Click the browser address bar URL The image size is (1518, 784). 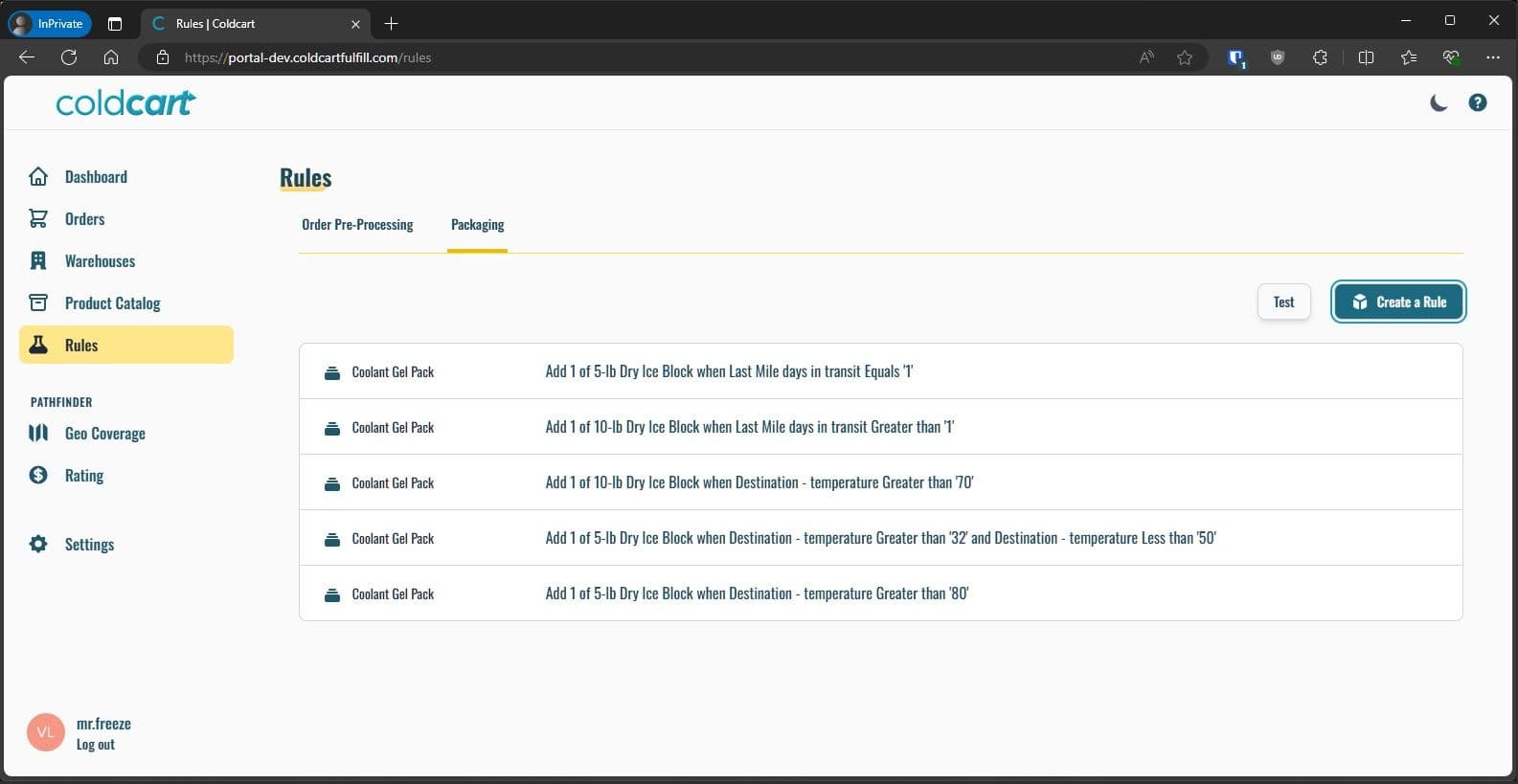(x=307, y=57)
